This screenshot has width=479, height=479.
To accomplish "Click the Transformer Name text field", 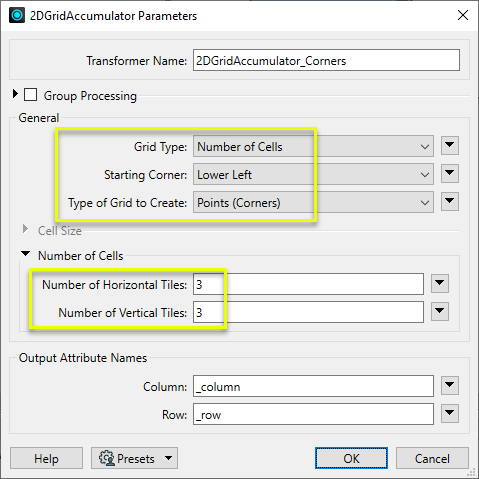I will [326, 60].
